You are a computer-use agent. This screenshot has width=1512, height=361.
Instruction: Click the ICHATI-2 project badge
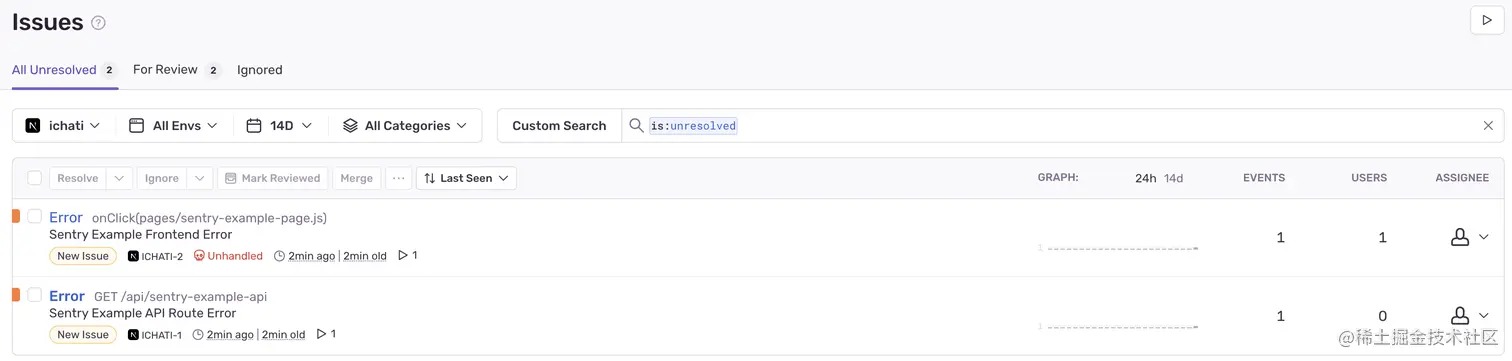click(x=156, y=256)
